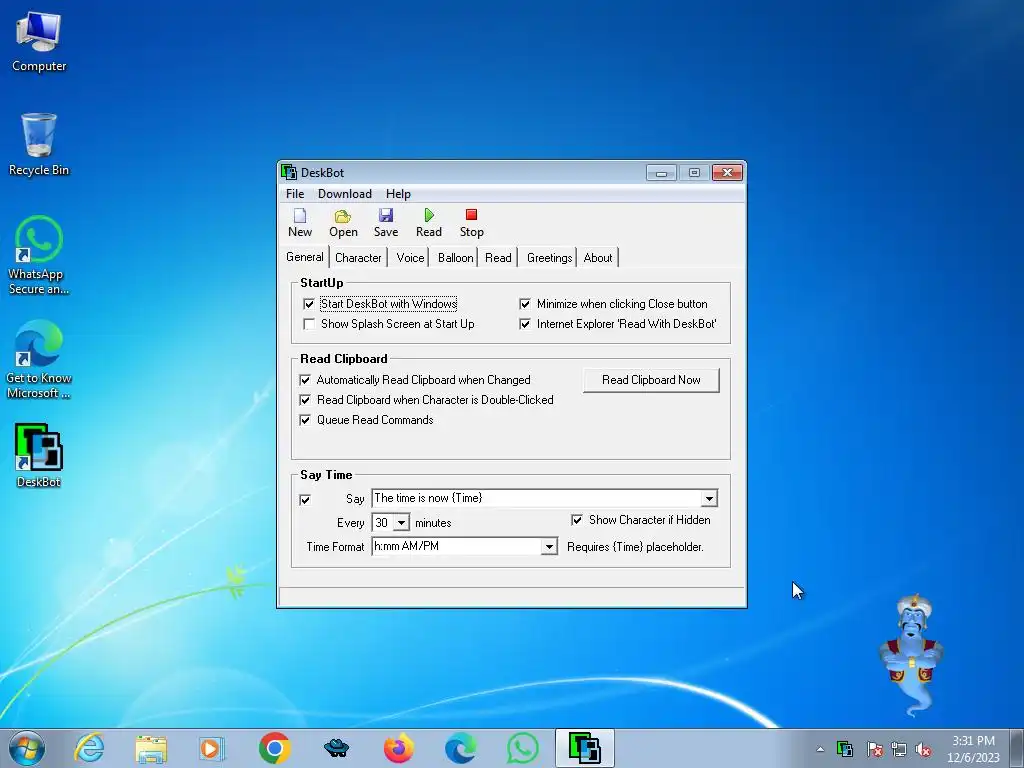Enable Show Splash Screen at Start Up
Image resolution: width=1024 pixels, height=768 pixels.
click(x=309, y=324)
